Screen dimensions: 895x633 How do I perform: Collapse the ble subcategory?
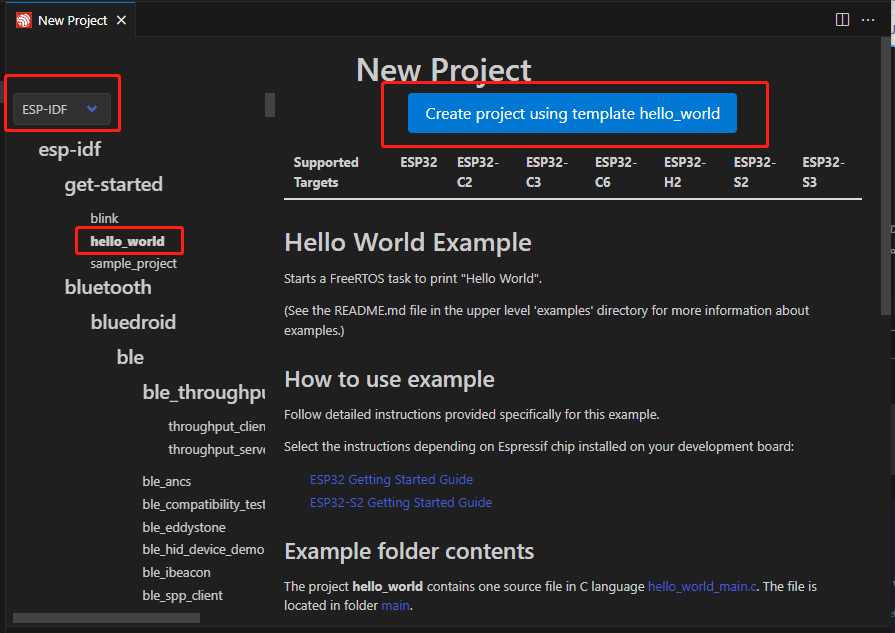(x=130, y=357)
